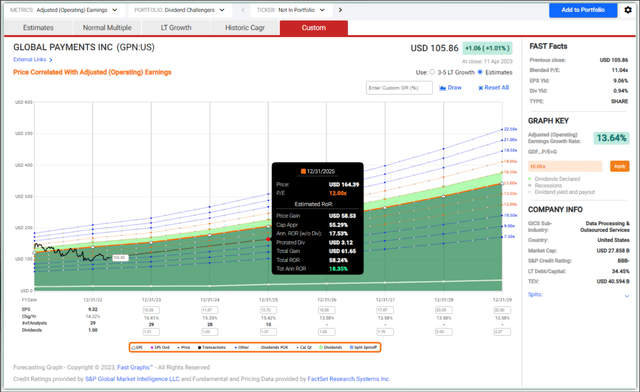The height and width of the screenshot is (392, 640).
Task: Click the 7.50x multiple line label
Action: (x=509, y=236)
